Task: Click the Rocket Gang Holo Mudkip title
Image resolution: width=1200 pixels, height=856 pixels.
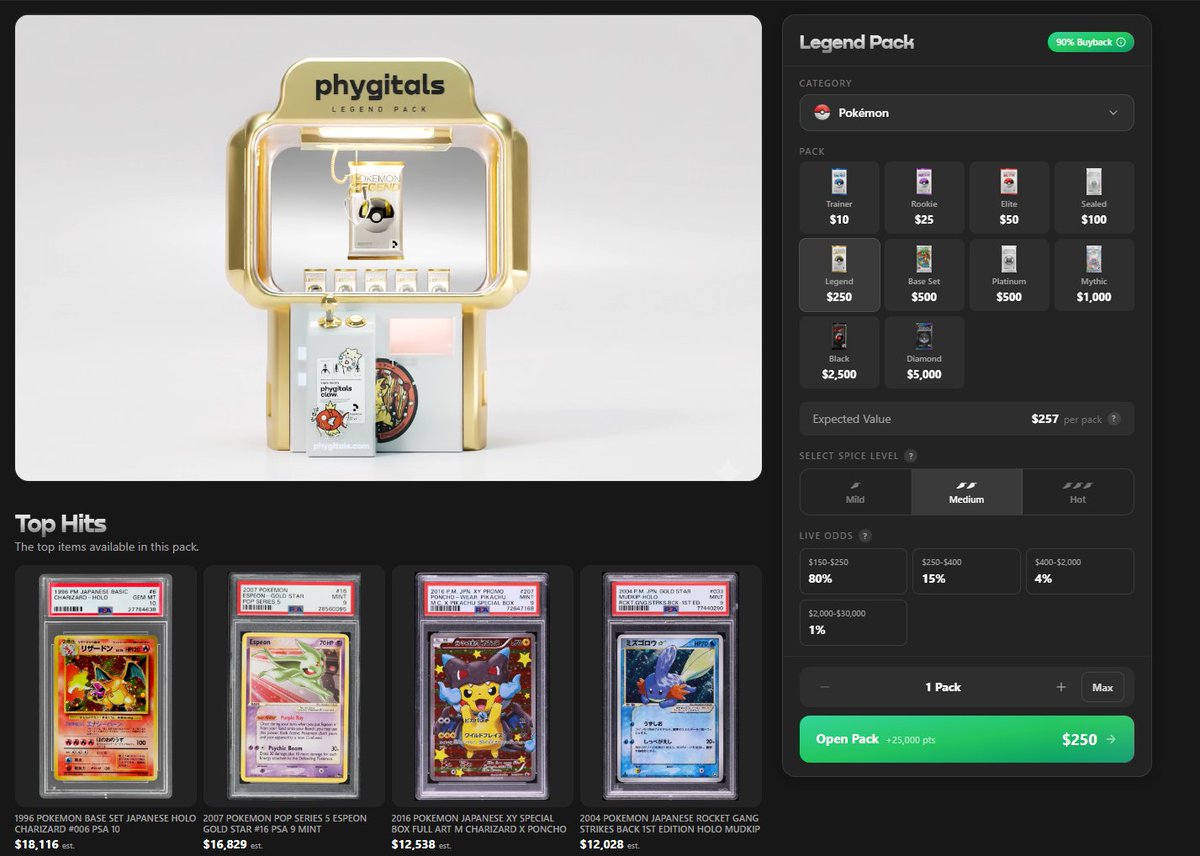Action: (670, 823)
